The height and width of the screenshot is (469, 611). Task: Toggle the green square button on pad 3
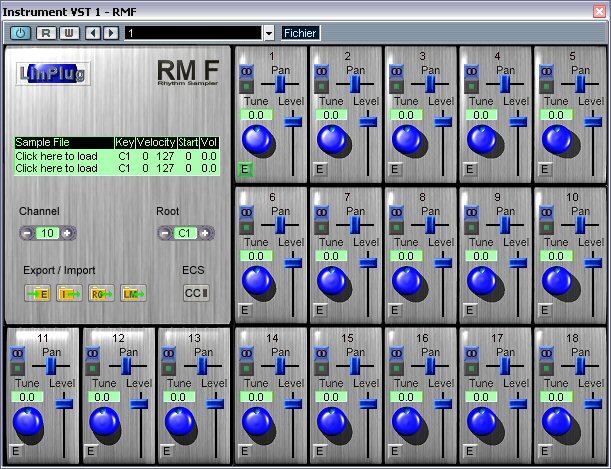[396, 86]
